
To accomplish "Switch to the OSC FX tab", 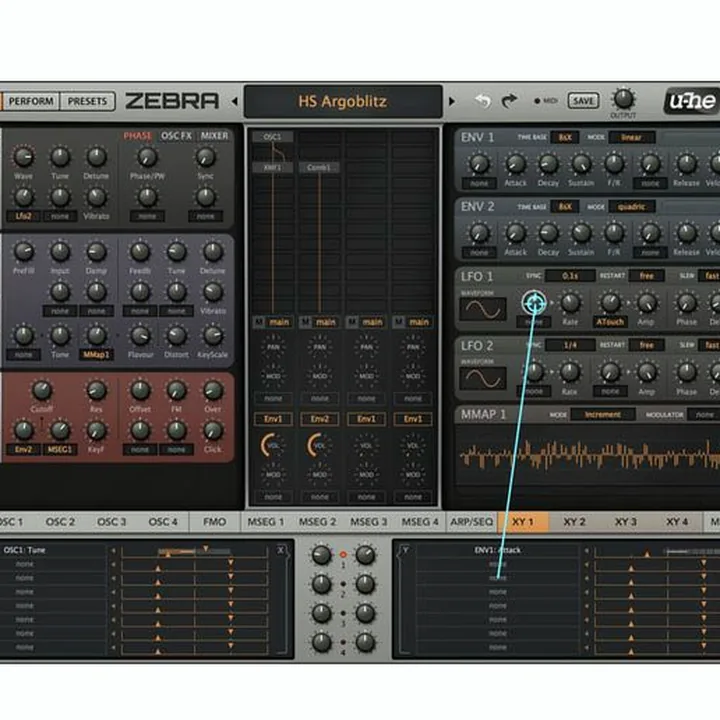I will click(x=176, y=136).
